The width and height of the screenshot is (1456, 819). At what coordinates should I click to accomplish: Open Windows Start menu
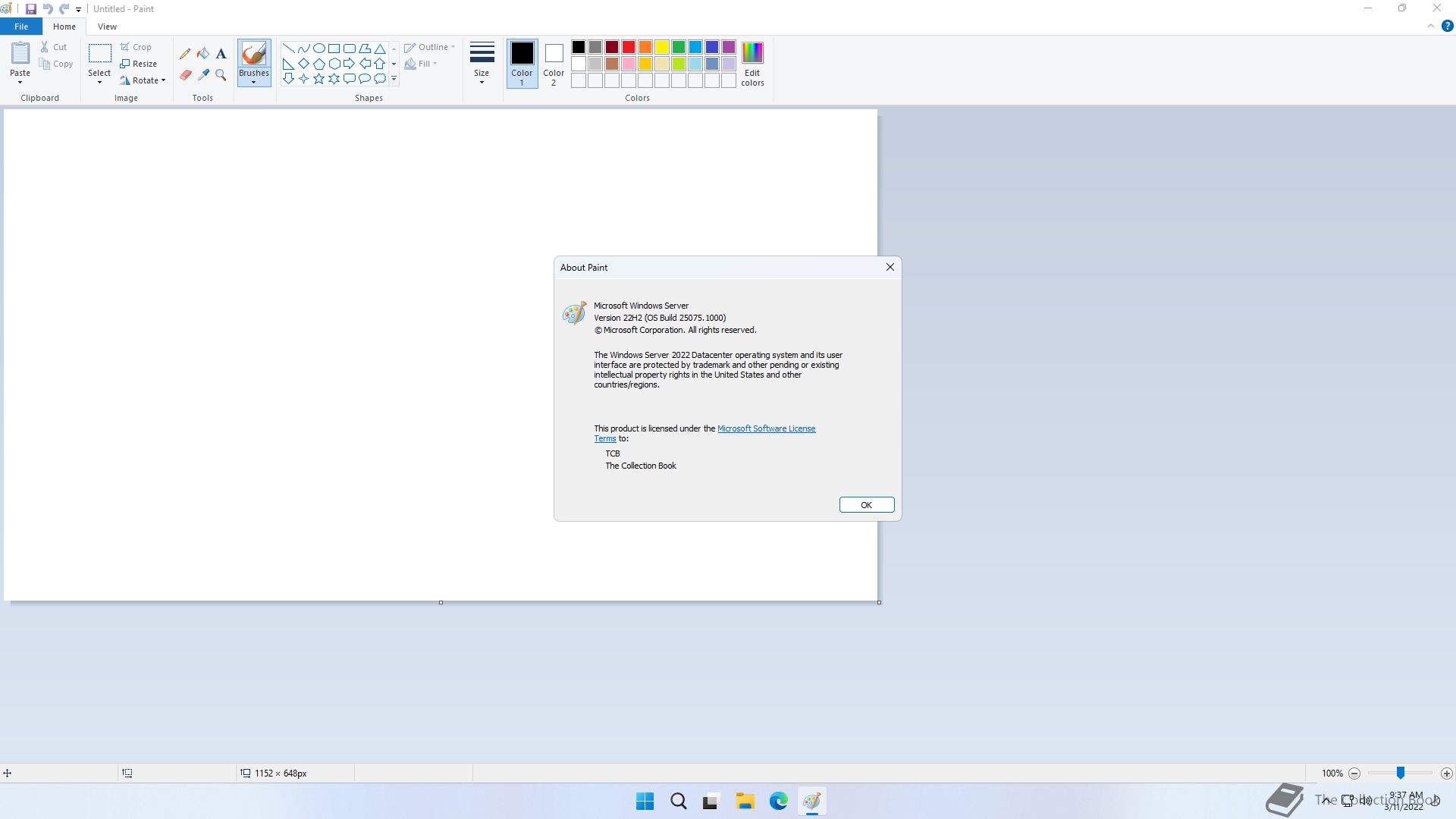[x=645, y=802]
